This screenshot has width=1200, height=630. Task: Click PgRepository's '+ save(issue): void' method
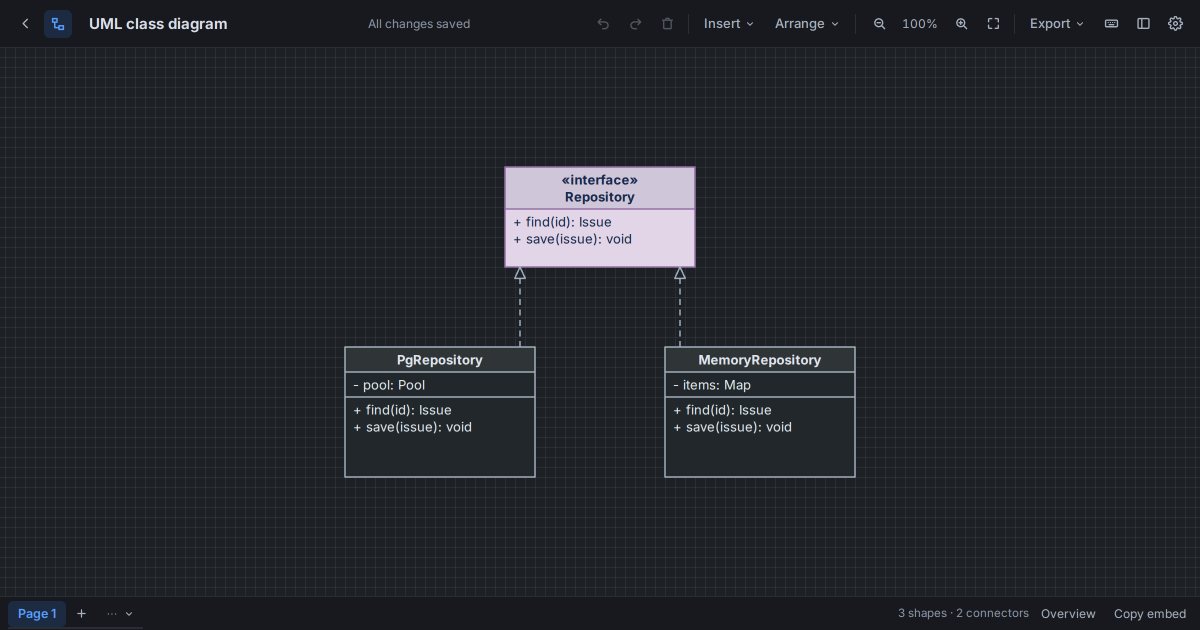click(412, 427)
